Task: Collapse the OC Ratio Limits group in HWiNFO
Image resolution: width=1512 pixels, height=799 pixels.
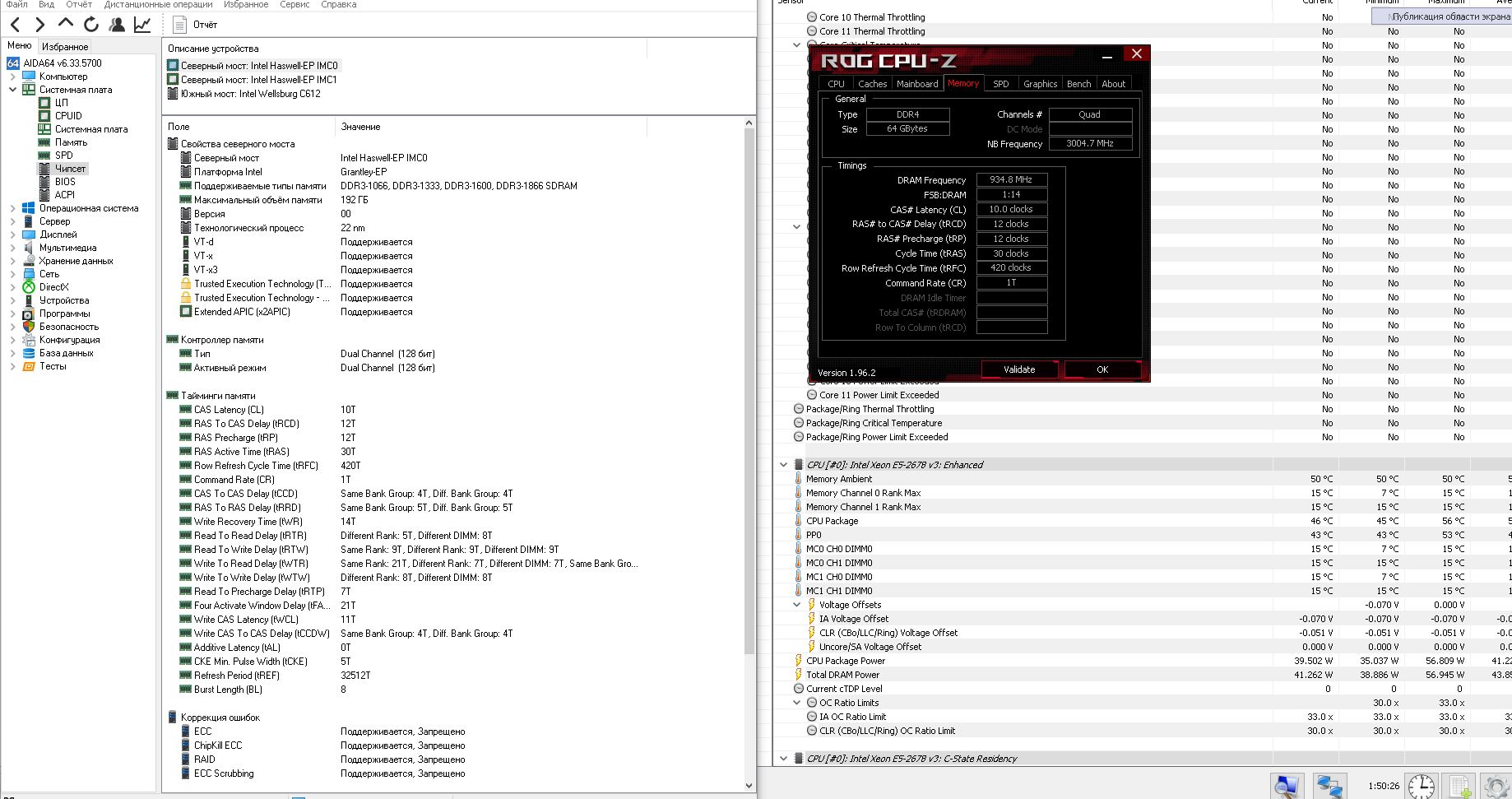Action: 796,703
